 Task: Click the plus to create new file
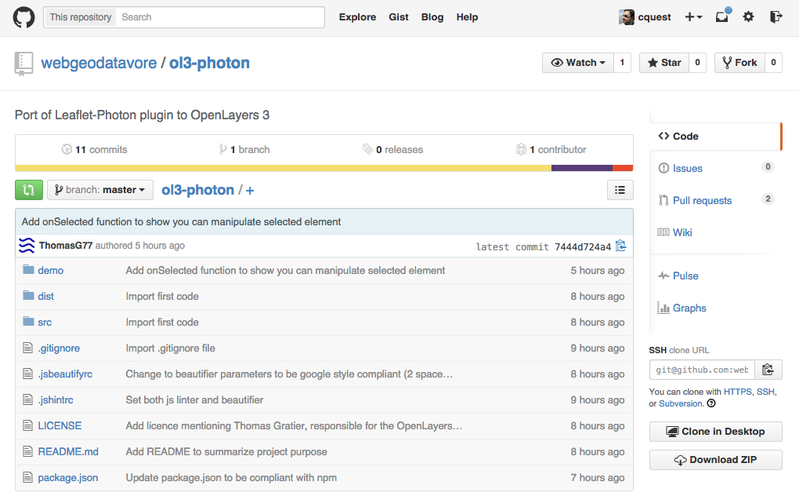(x=250, y=190)
